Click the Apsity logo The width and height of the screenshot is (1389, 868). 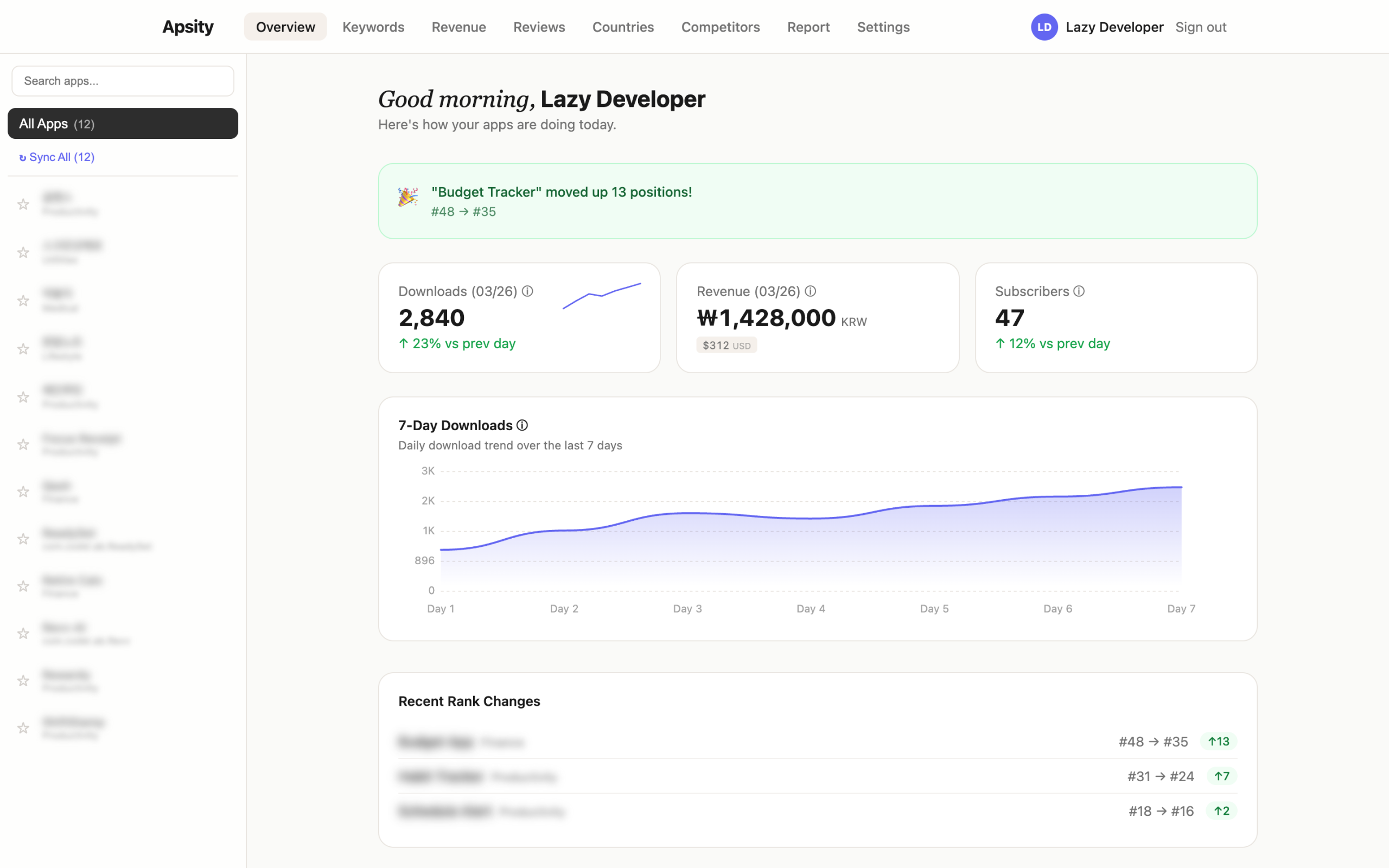(x=188, y=27)
